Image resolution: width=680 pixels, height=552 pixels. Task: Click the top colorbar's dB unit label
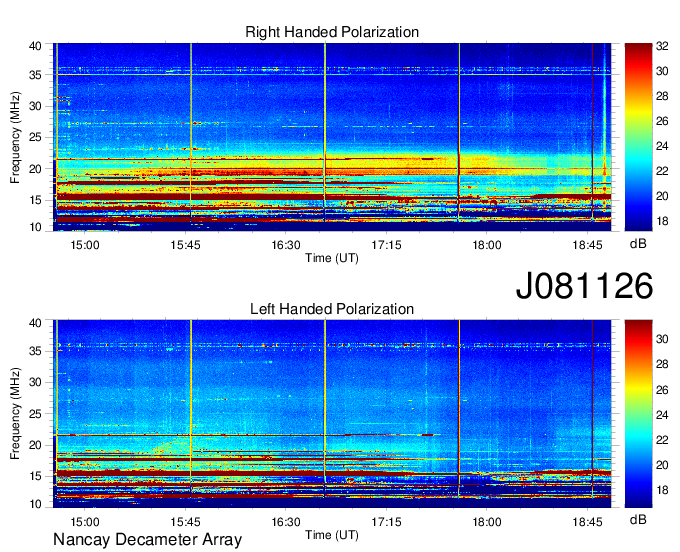click(x=638, y=244)
